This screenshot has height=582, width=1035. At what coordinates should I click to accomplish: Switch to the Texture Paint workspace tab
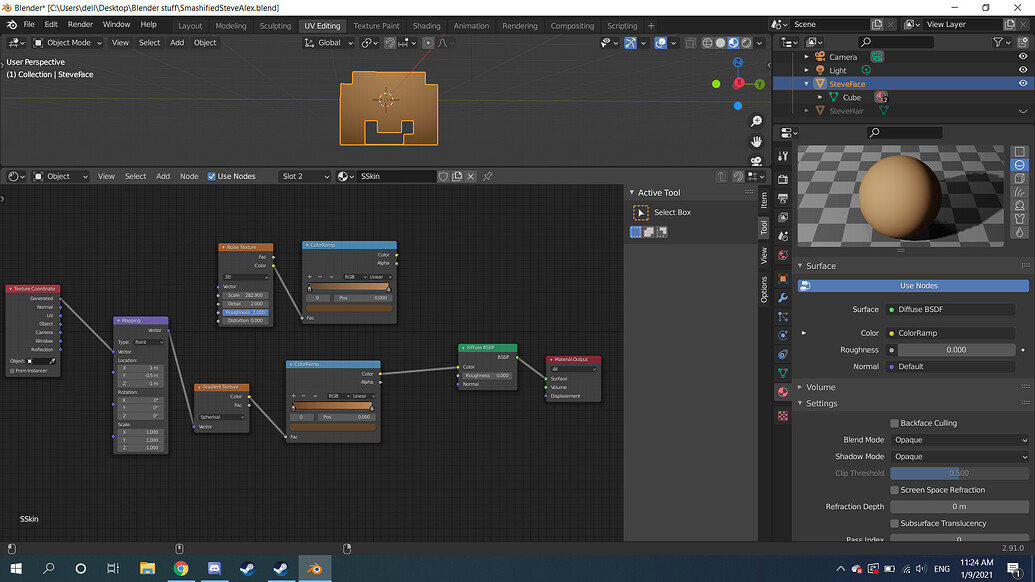pyautogui.click(x=376, y=26)
